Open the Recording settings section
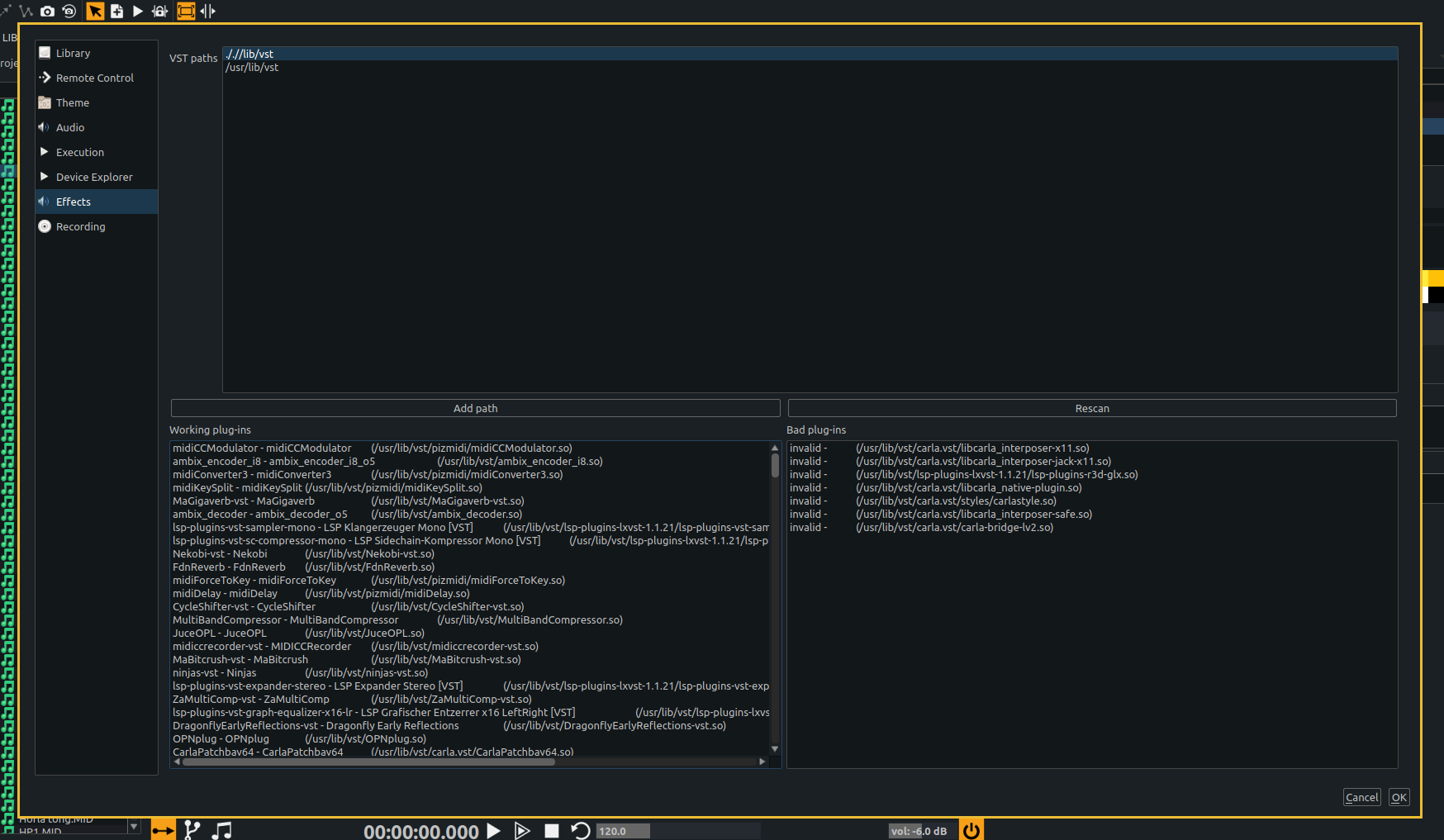Image resolution: width=1444 pixels, height=840 pixels. 80,226
